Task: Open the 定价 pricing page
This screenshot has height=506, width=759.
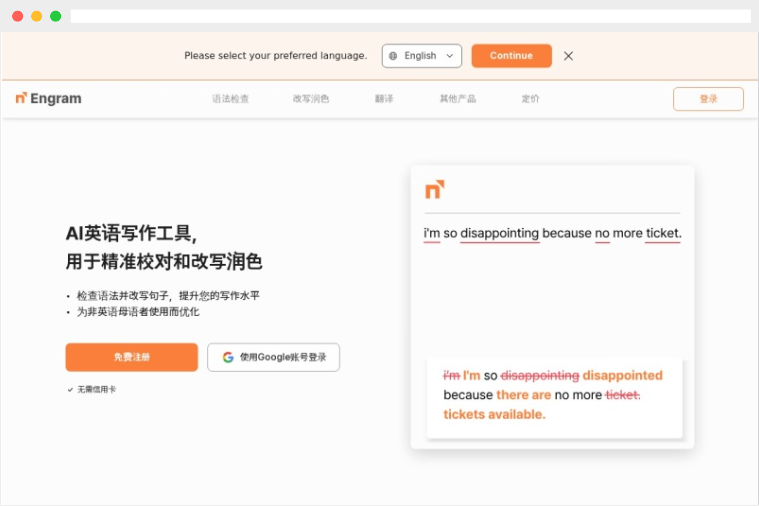Action: tap(530, 99)
